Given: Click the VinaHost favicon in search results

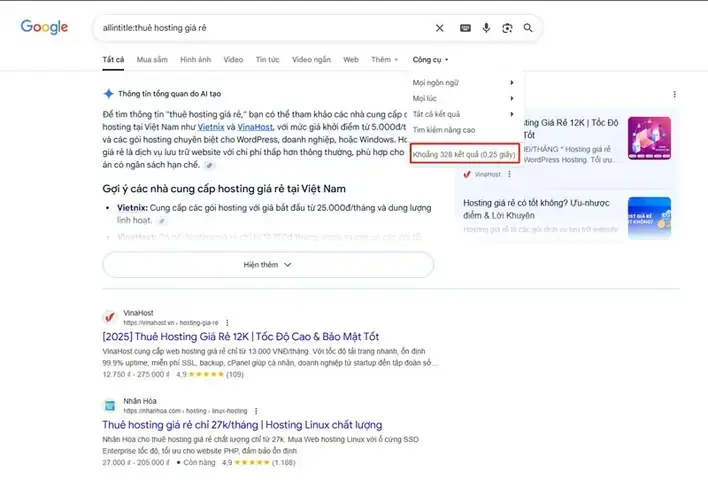Looking at the screenshot, I should click(x=110, y=318).
